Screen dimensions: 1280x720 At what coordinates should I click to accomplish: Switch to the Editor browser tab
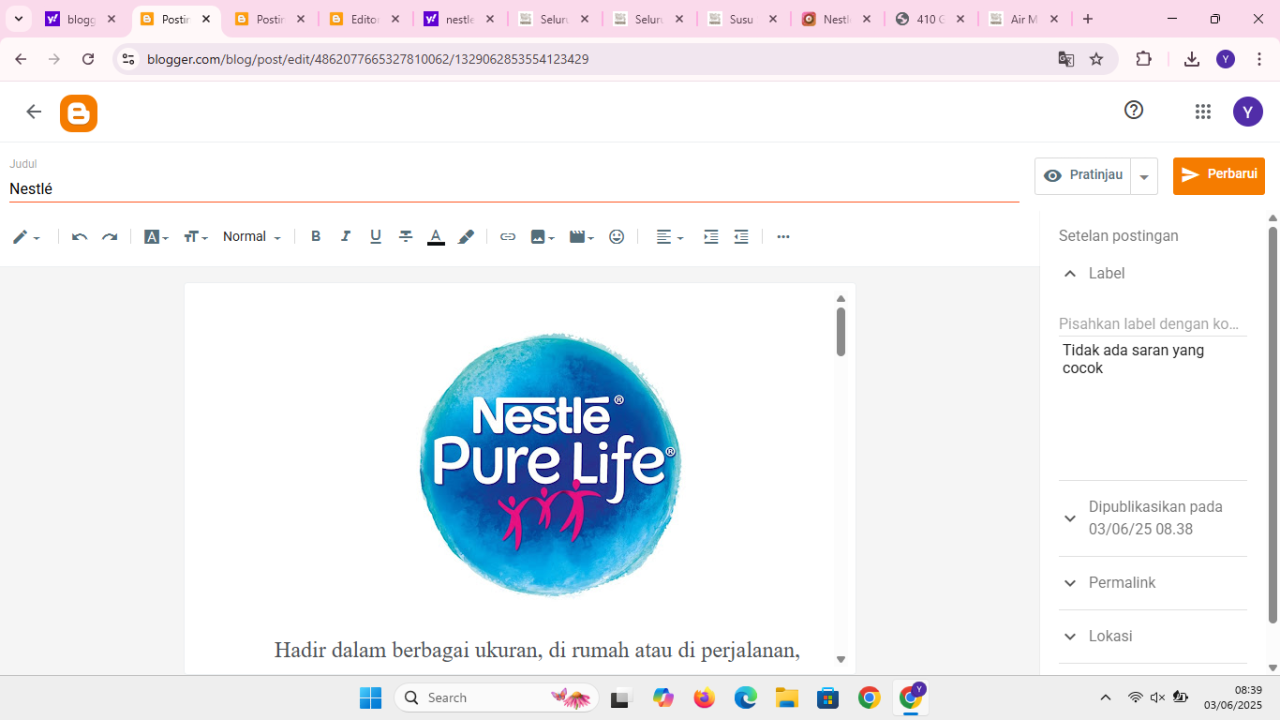click(365, 19)
